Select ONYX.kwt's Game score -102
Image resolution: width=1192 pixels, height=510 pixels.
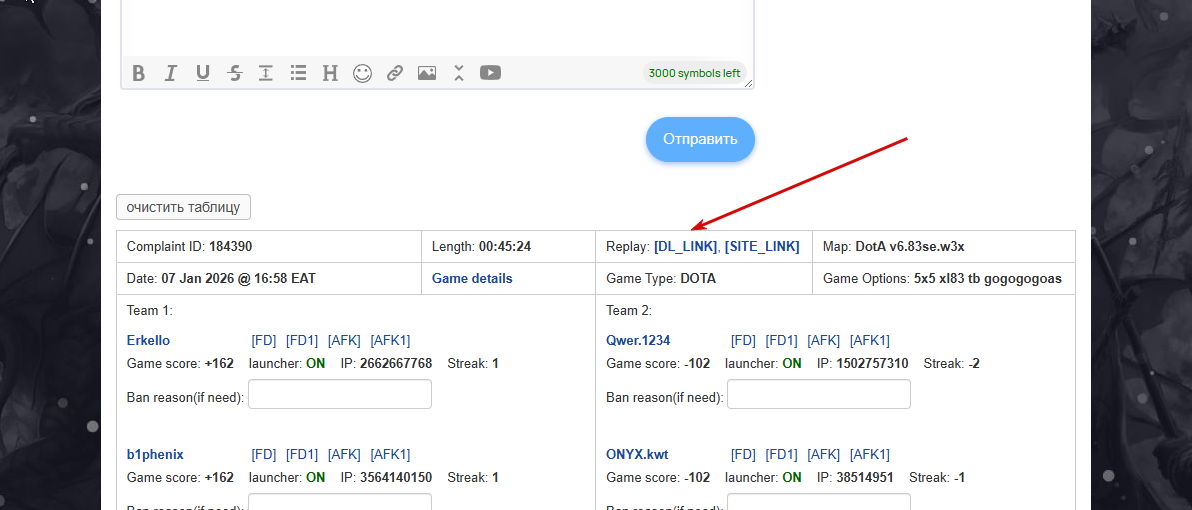[696, 477]
